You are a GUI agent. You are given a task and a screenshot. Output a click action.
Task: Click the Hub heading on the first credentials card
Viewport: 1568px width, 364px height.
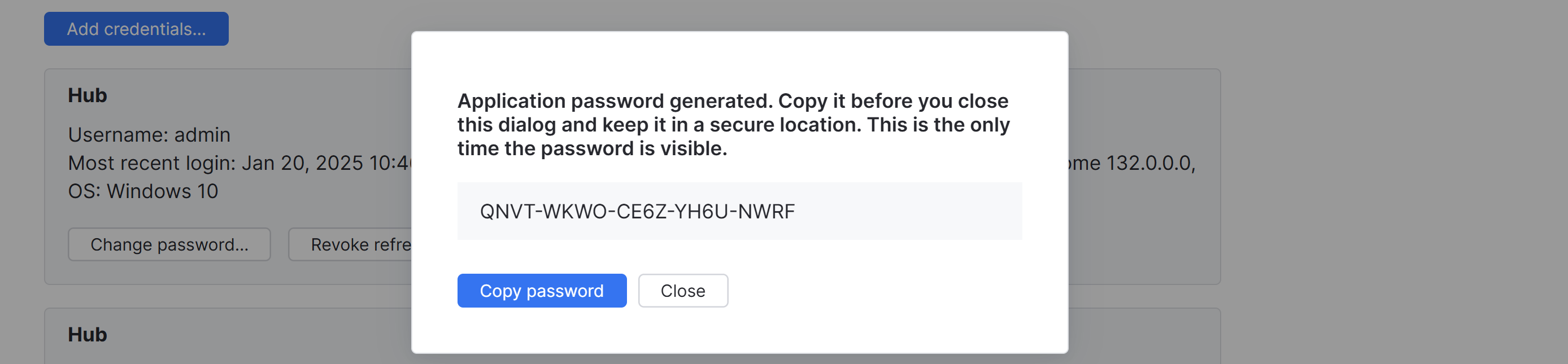click(86, 95)
